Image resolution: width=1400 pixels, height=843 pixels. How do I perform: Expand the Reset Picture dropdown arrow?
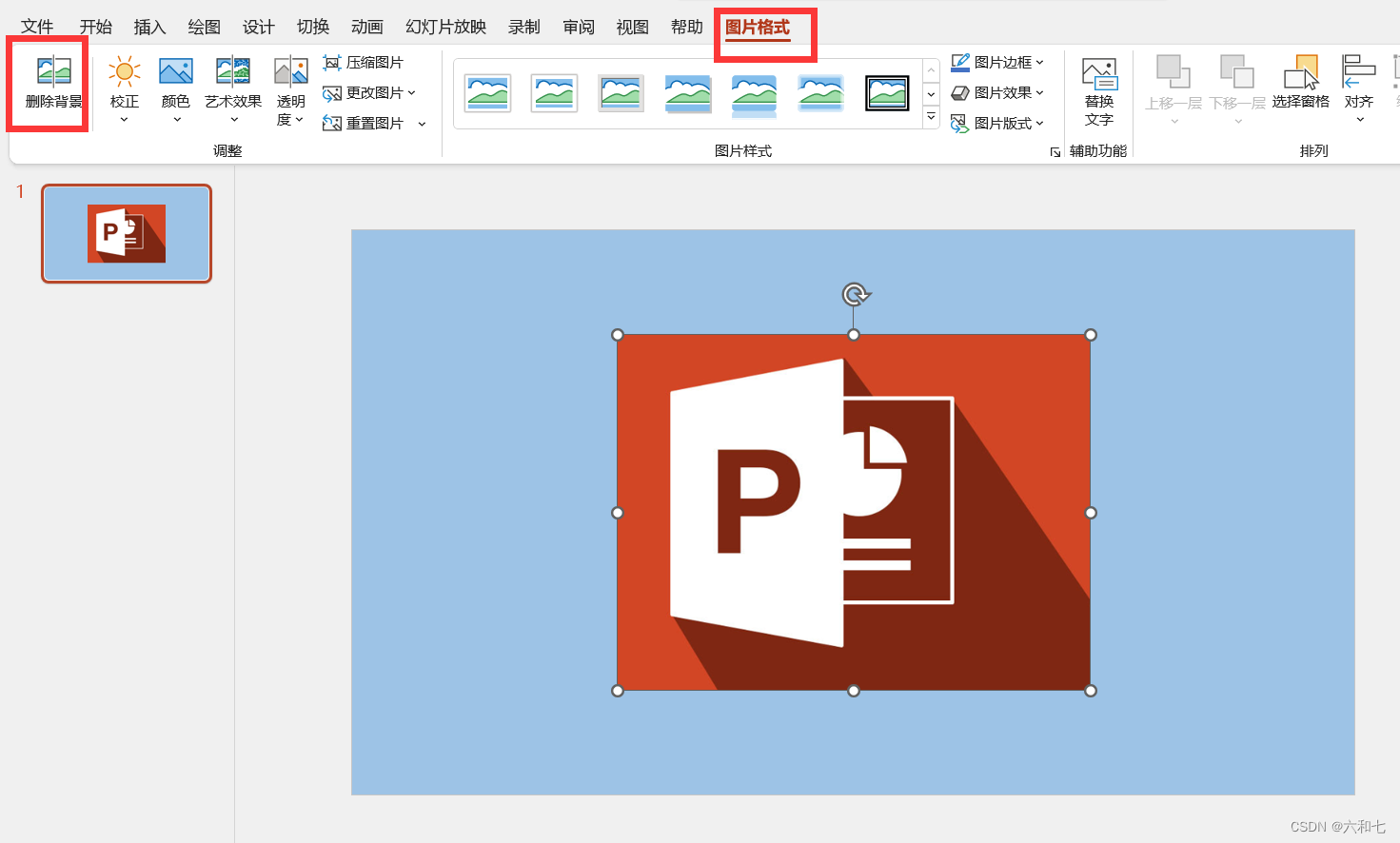[x=422, y=124]
